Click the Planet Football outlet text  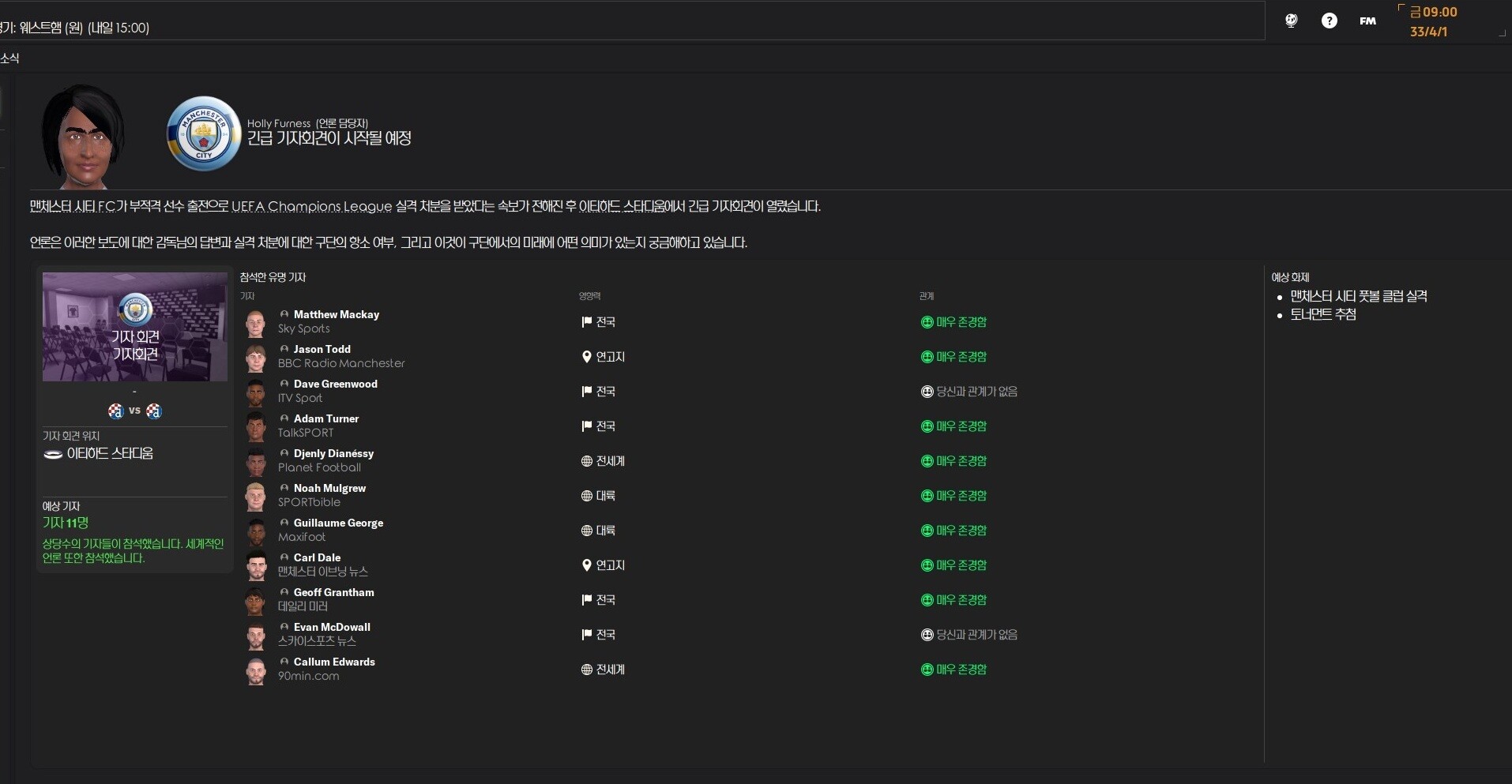tap(319, 467)
